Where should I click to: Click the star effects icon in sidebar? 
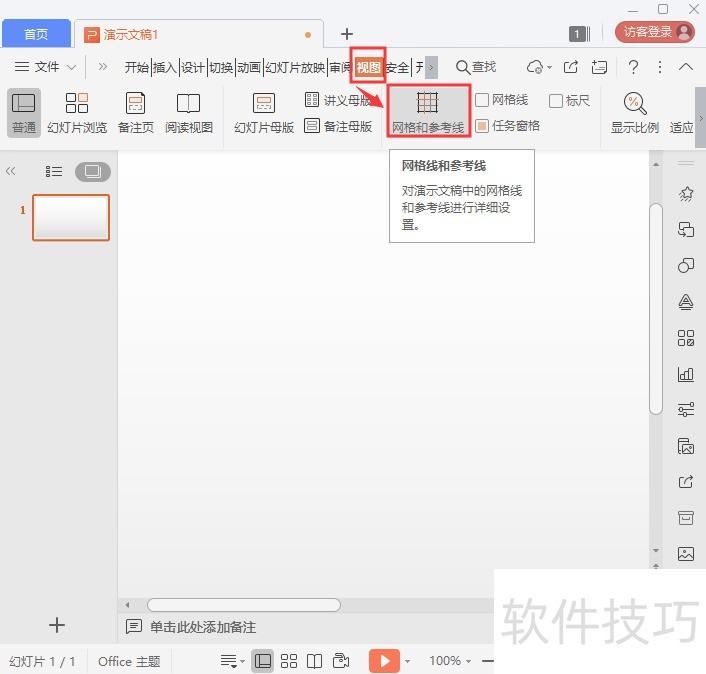click(686, 194)
